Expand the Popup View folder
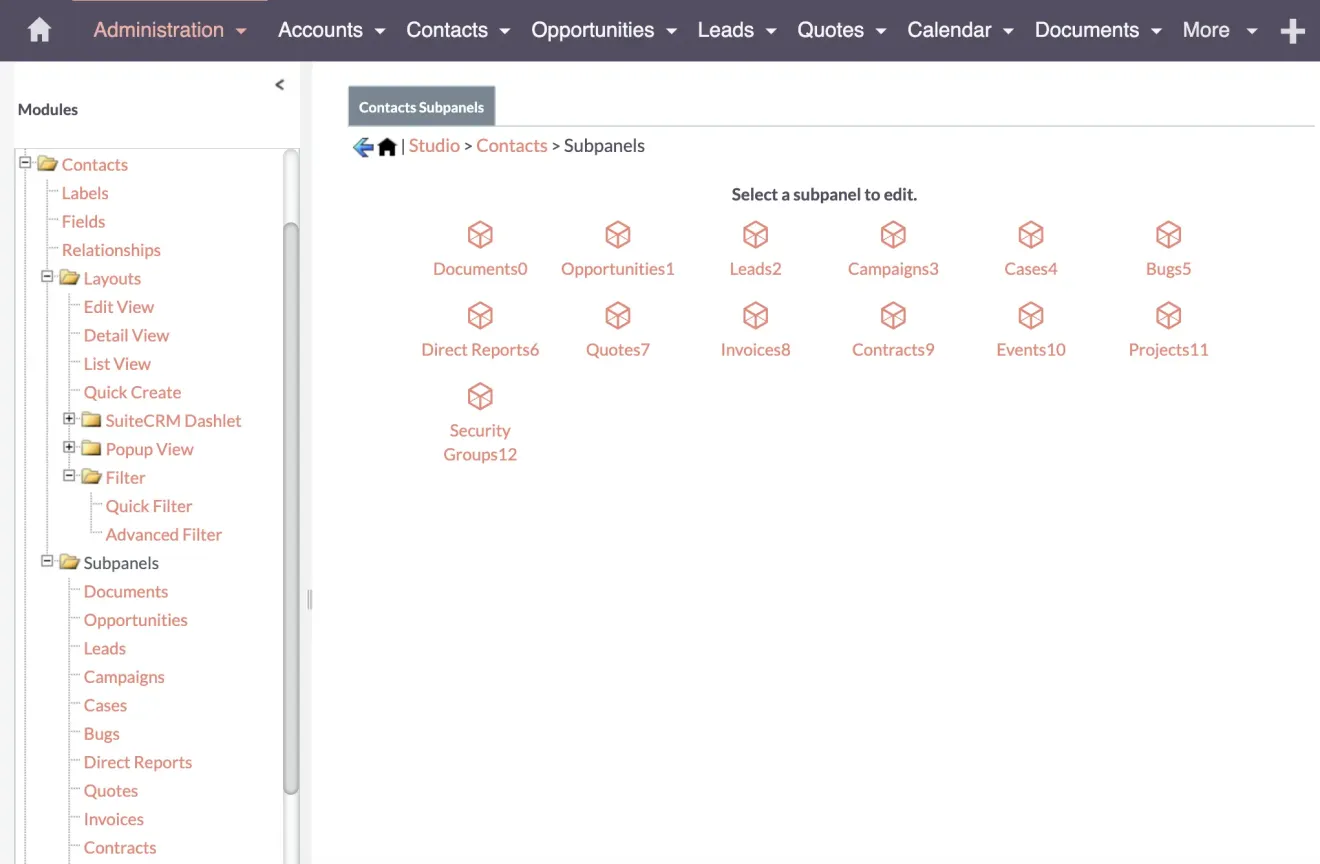The image size is (1320, 864). coord(68,449)
